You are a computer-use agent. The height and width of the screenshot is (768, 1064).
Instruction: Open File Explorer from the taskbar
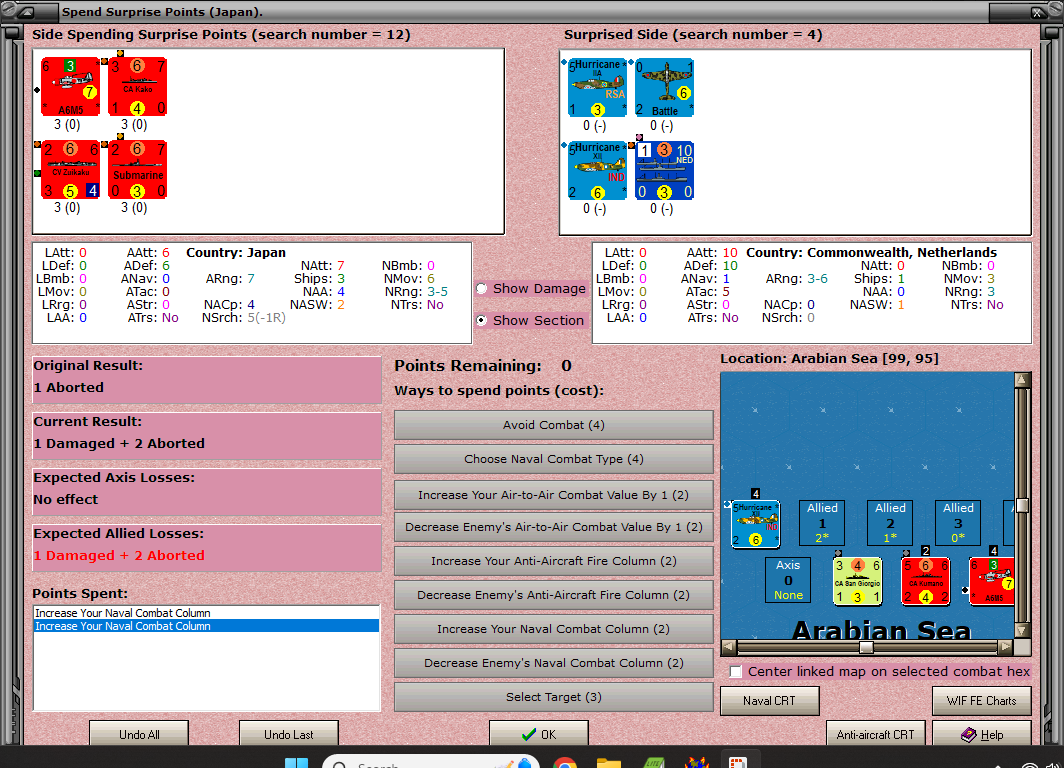(x=609, y=762)
